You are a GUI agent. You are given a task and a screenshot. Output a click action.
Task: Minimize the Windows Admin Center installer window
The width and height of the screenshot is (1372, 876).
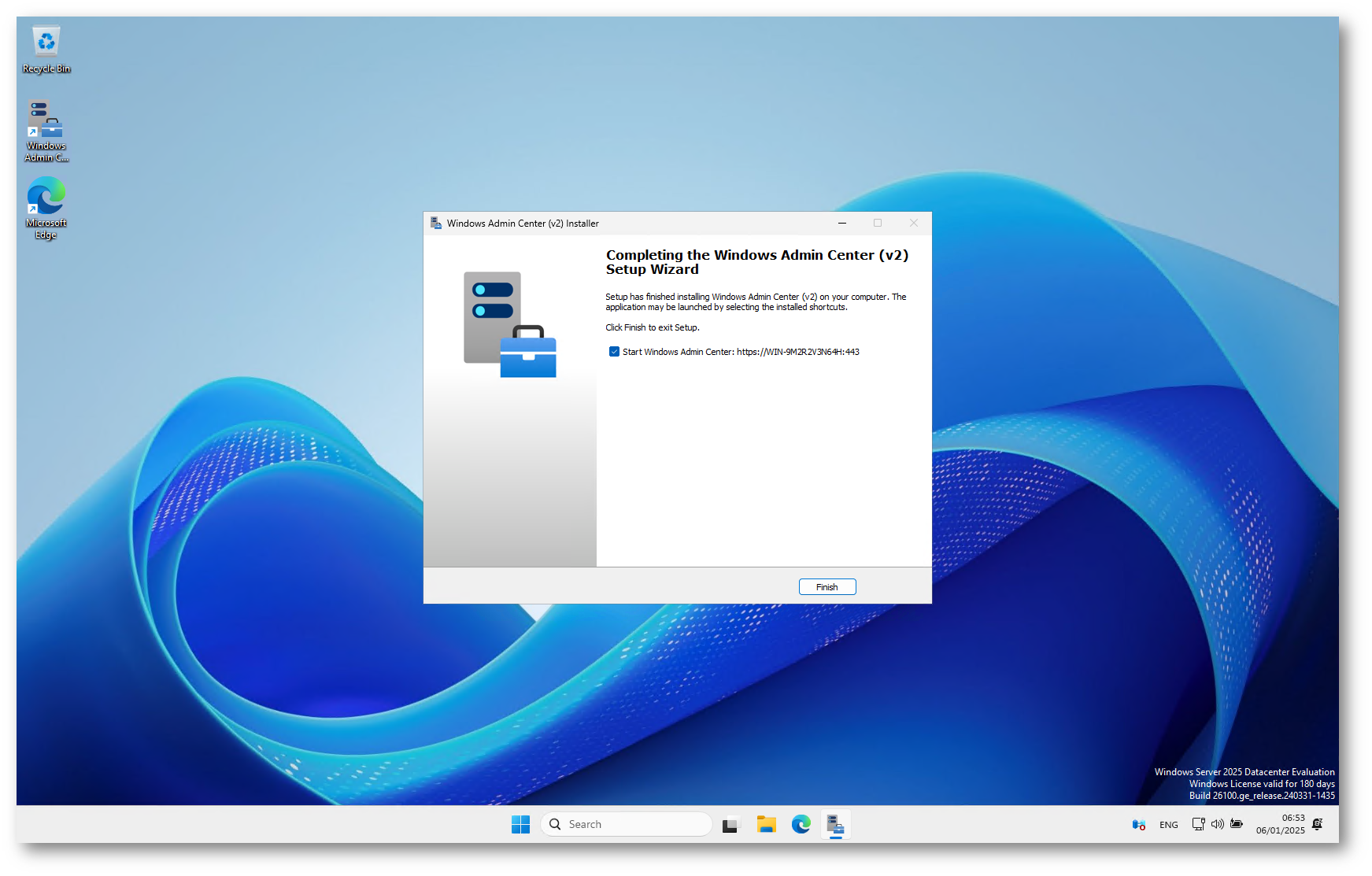coord(842,224)
